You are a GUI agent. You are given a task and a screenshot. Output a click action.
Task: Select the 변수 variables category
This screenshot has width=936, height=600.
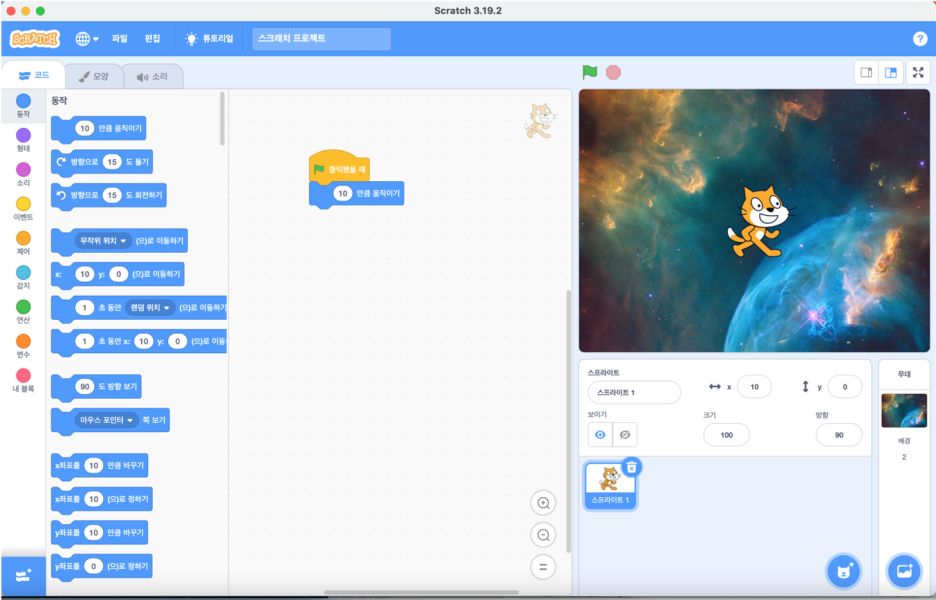(23, 346)
